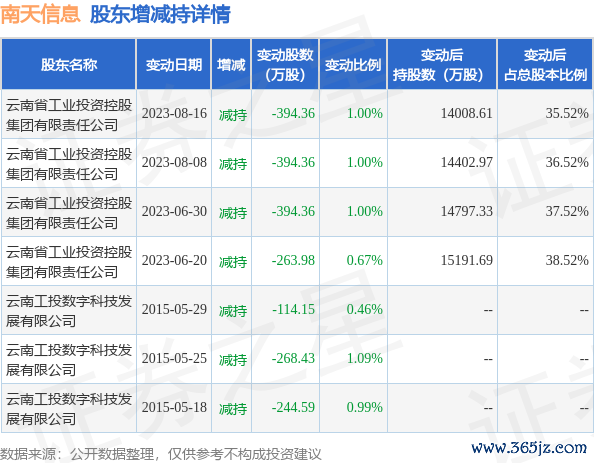Click the 数据来源 disclaimer footer text

[161, 454]
